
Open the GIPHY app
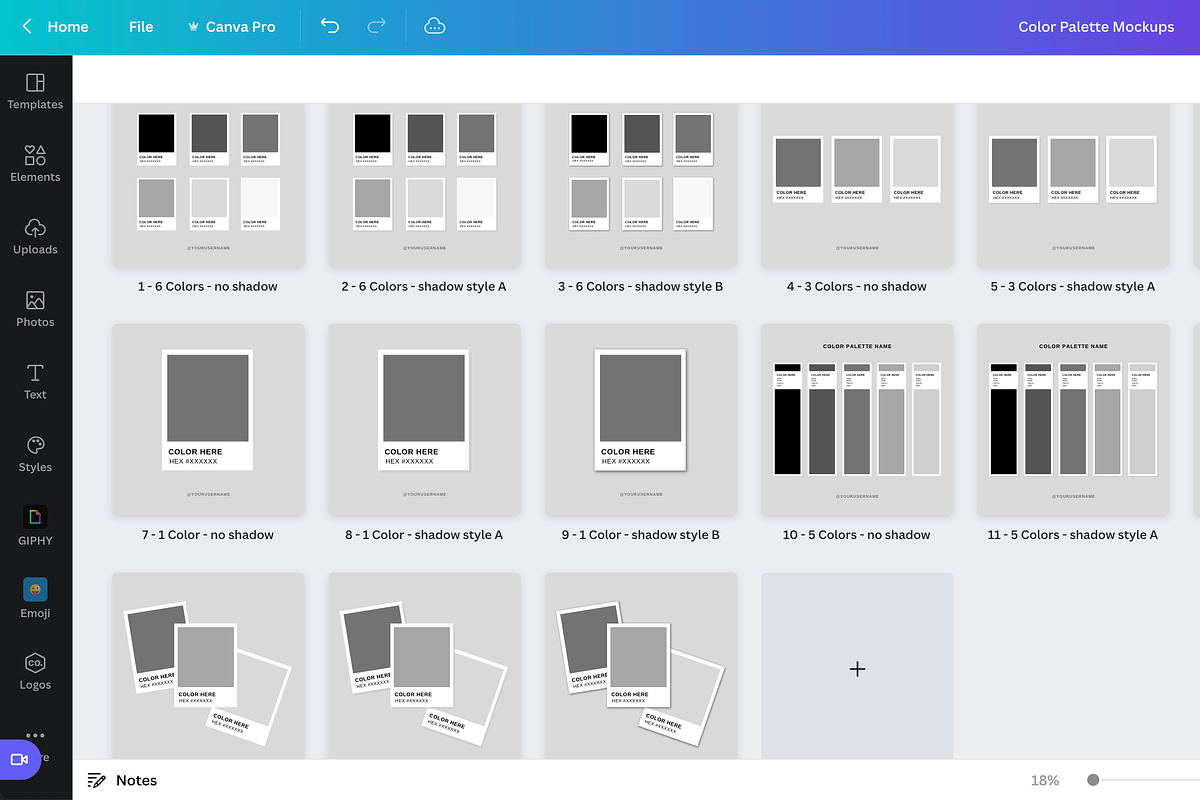click(x=35, y=526)
